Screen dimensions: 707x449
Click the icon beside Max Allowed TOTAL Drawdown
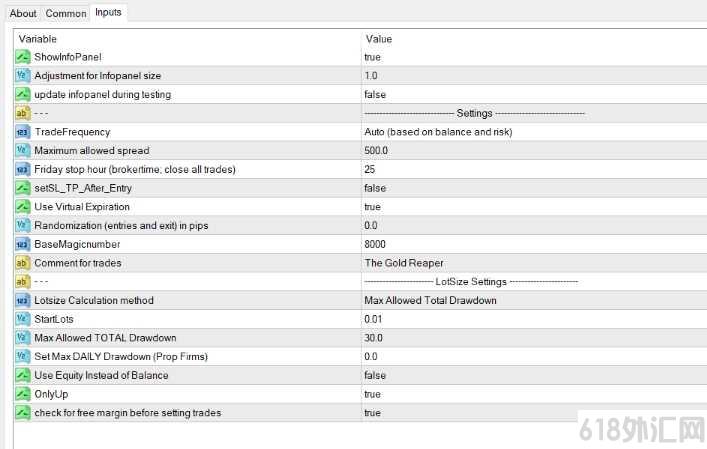coord(23,338)
